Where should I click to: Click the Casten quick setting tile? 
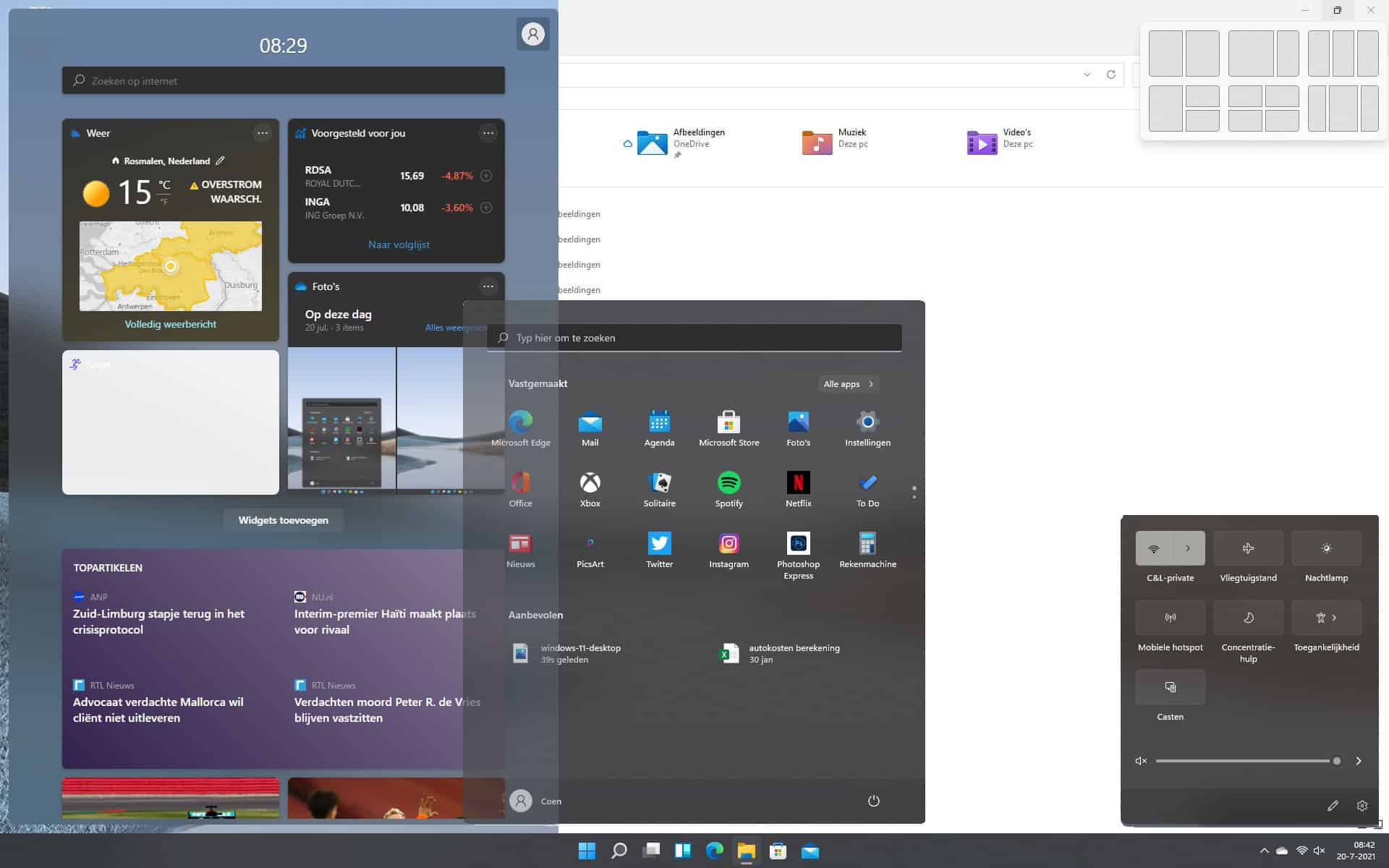coord(1171,687)
